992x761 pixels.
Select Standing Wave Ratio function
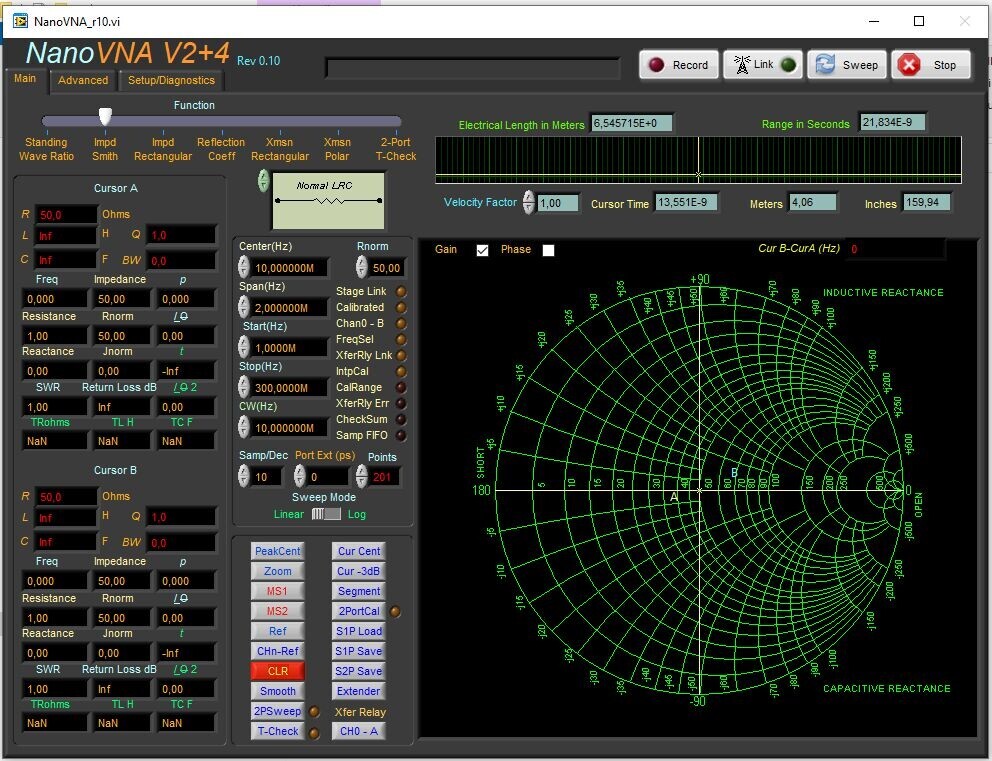pos(46,149)
